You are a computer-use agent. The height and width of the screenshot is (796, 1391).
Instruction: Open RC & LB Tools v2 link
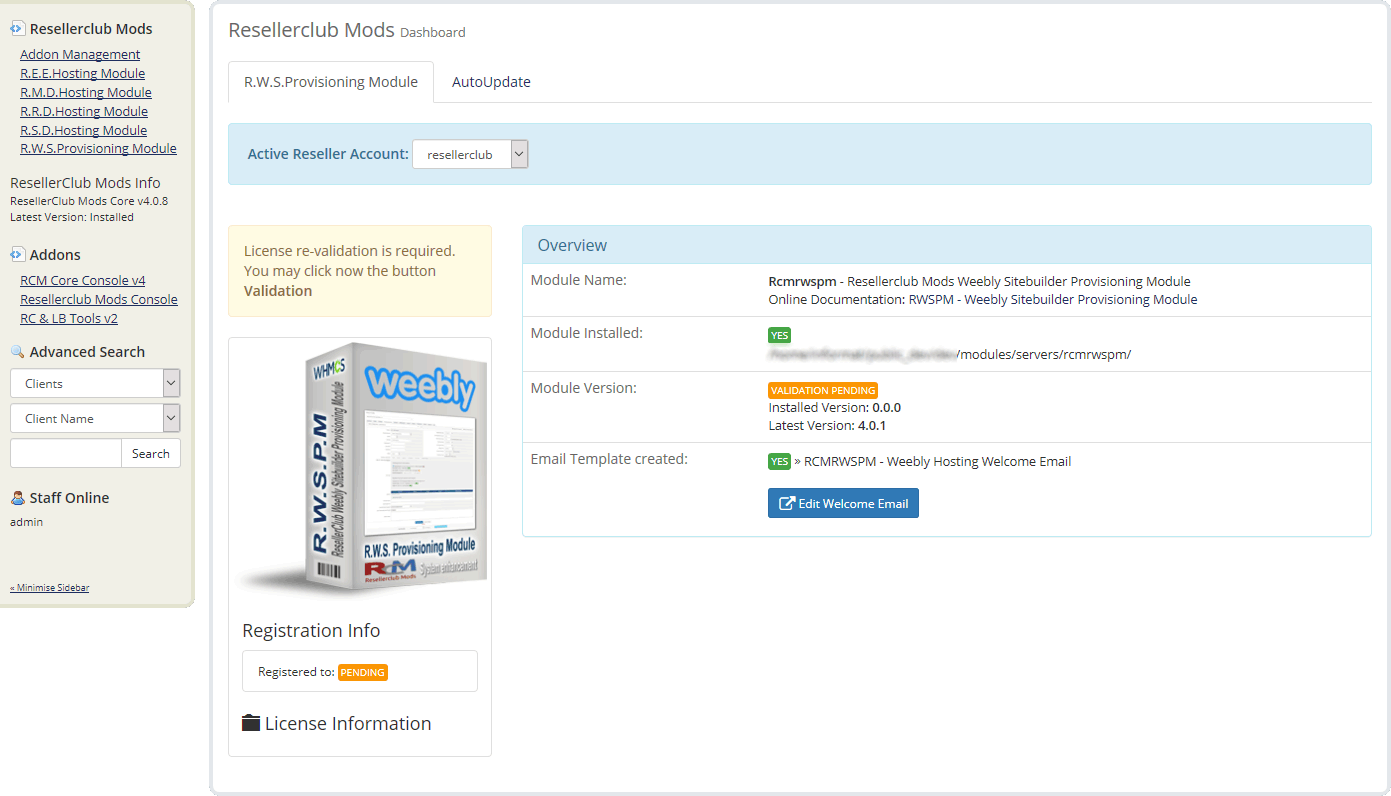pos(69,318)
